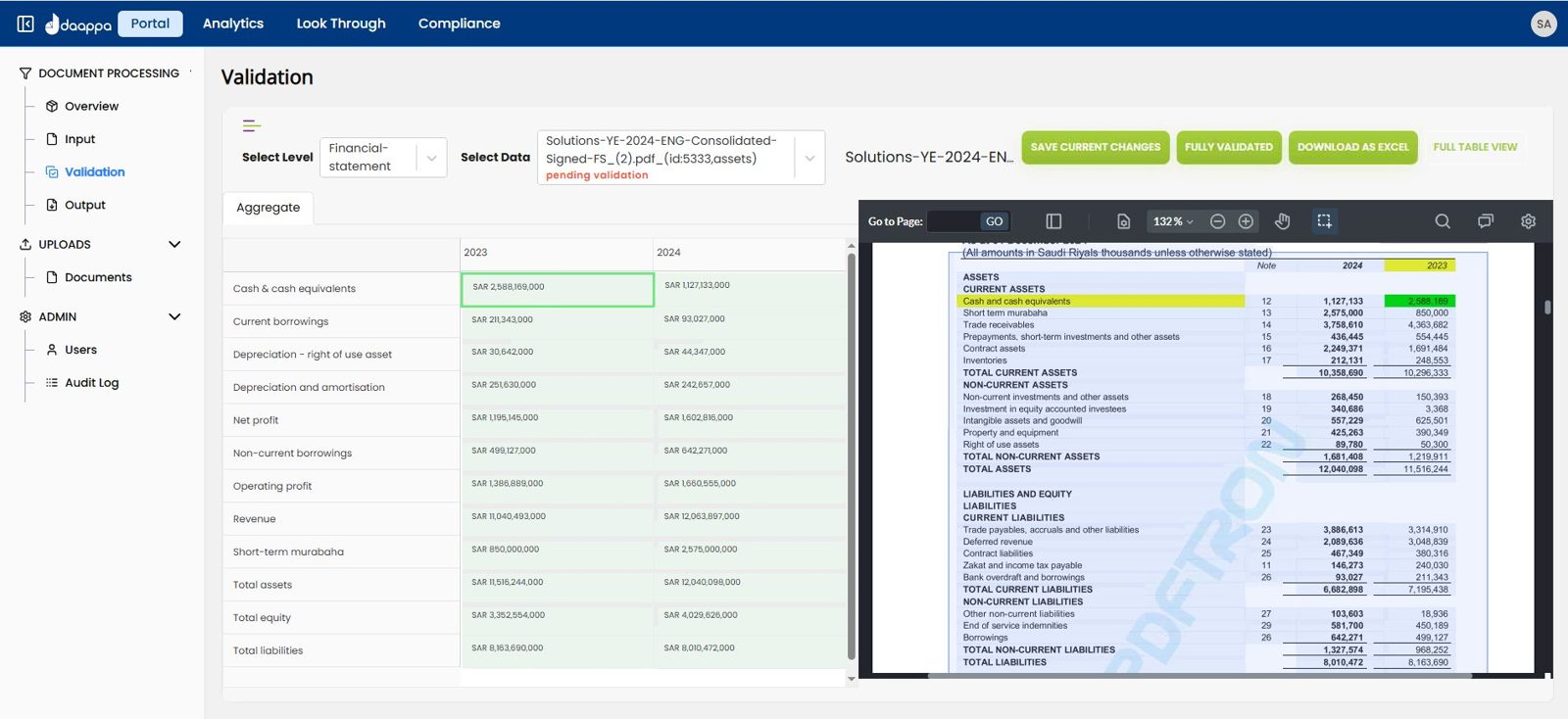The height and width of the screenshot is (719, 1568).
Task: Click Save Current Changes button
Action: pyautogui.click(x=1096, y=147)
